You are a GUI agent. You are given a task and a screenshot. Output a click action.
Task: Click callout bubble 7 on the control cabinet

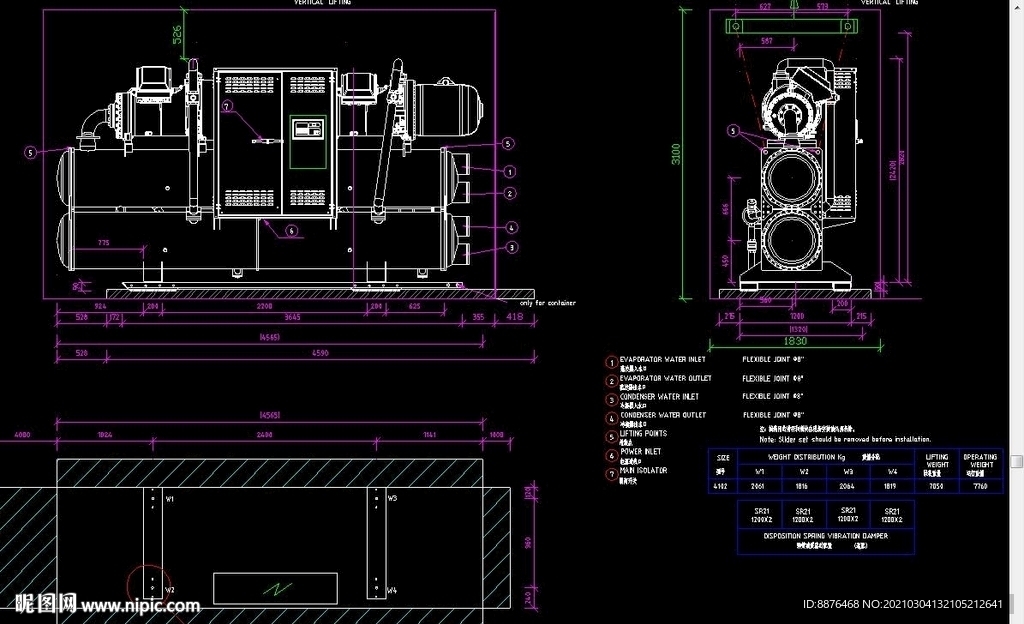(227, 106)
